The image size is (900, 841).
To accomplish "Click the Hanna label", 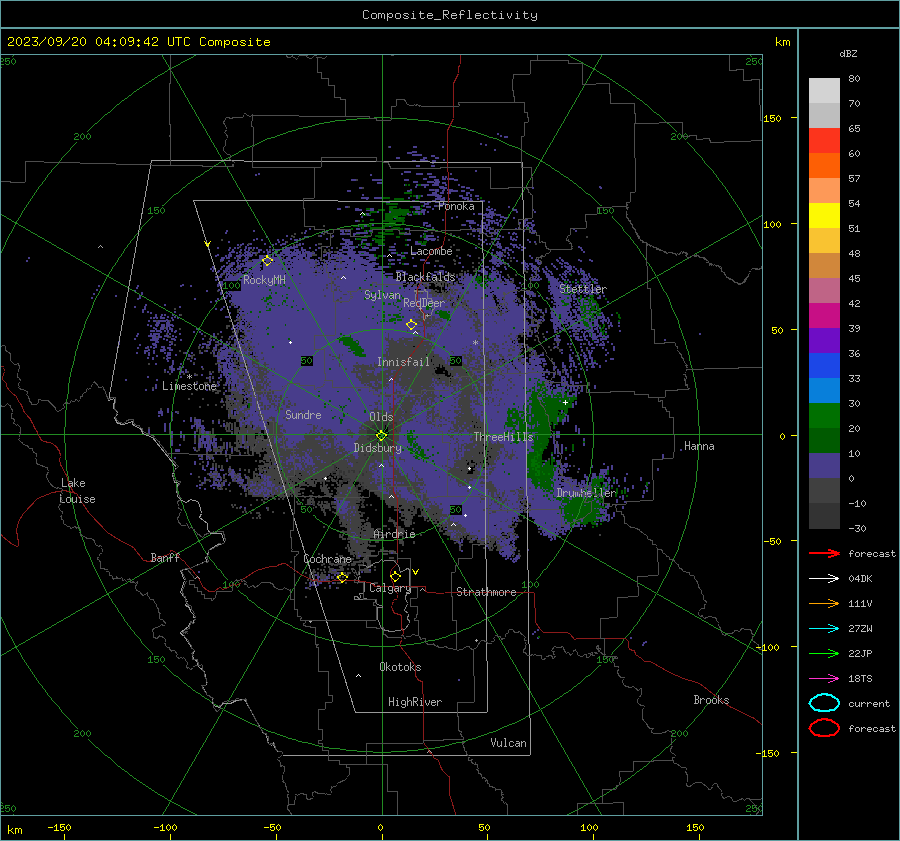I will (699, 446).
